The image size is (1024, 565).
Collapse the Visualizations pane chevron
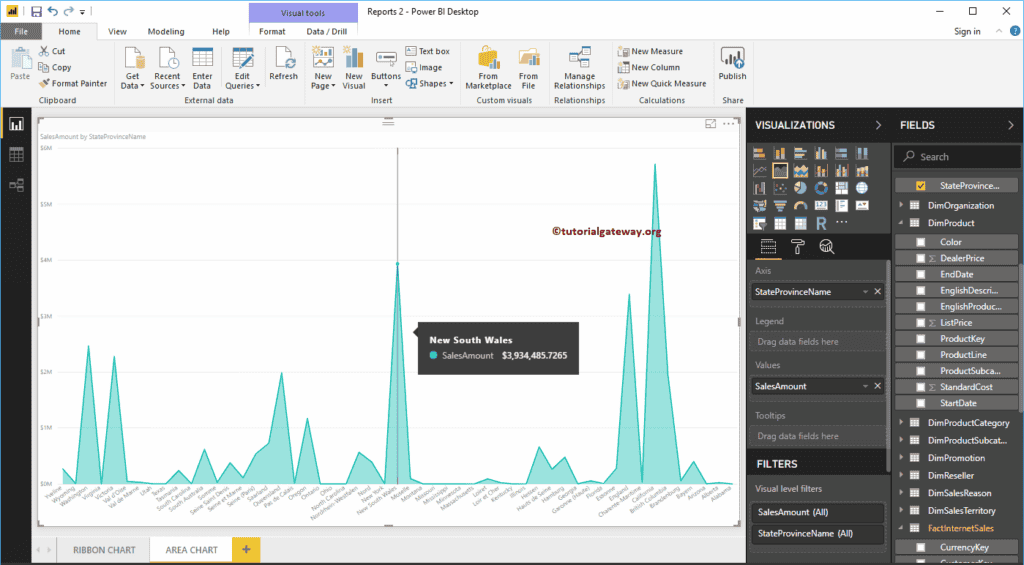click(878, 125)
